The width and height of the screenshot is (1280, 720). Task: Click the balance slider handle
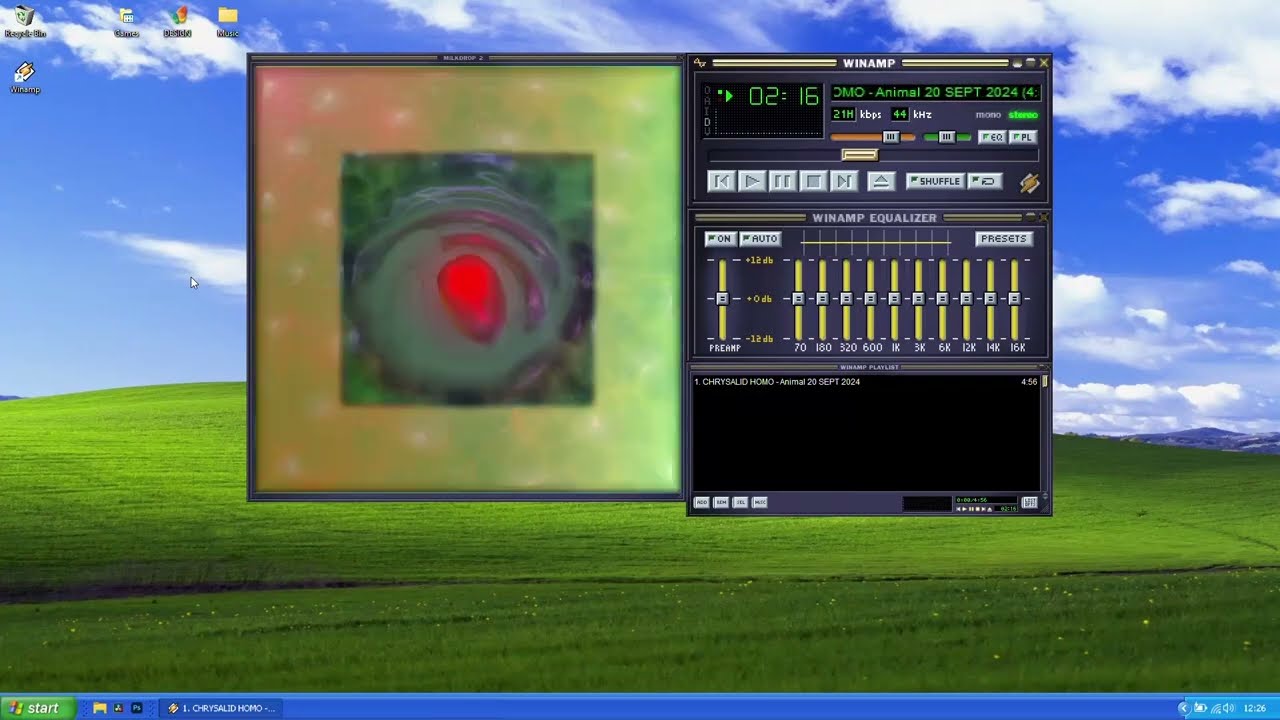pos(946,137)
